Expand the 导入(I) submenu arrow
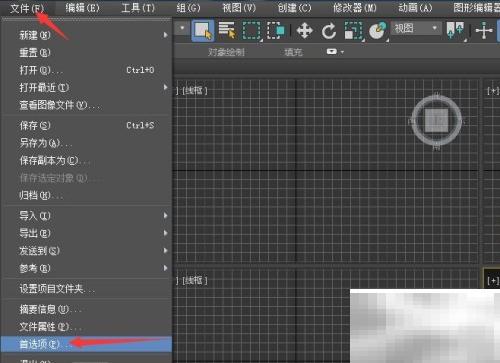This screenshot has height=363, width=500. (x=165, y=216)
